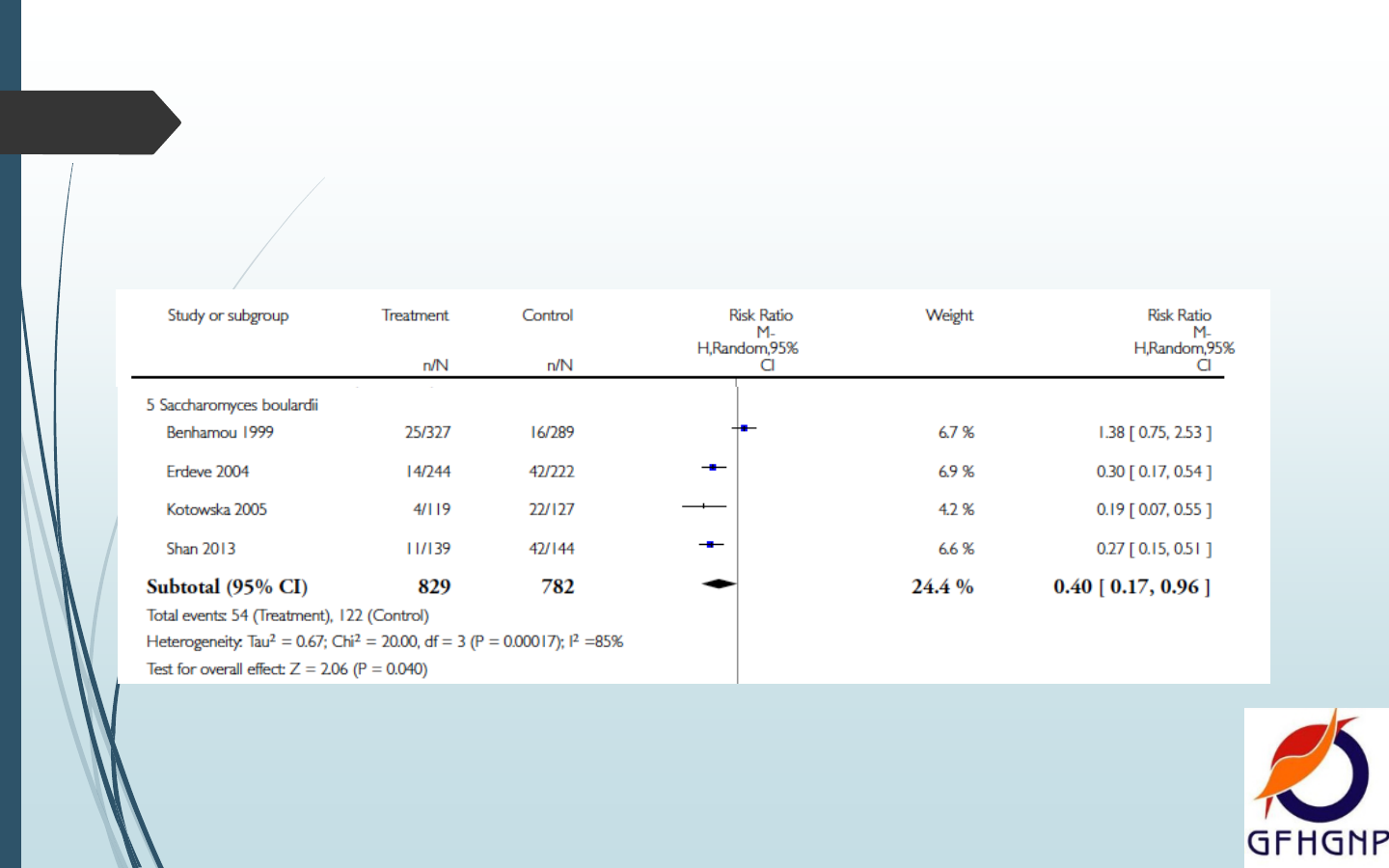Click the Benhamou 1999 blue square marker

pyautogui.click(x=744, y=427)
